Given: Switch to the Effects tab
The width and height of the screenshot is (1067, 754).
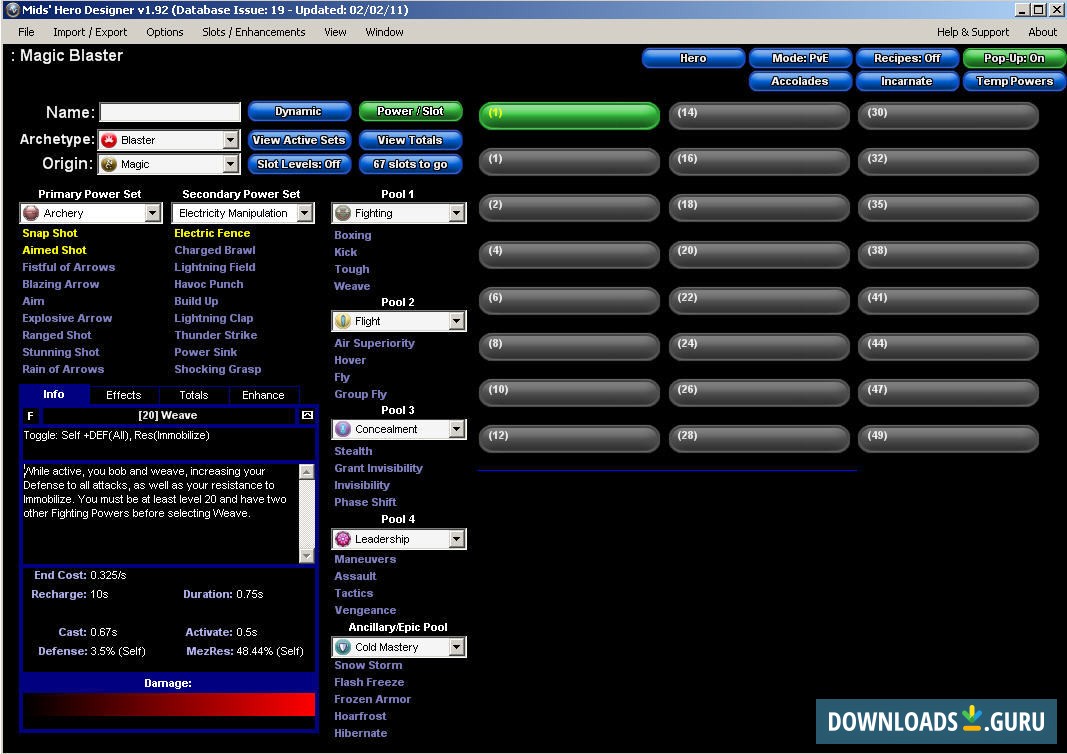Looking at the screenshot, I should click(124, 395).
